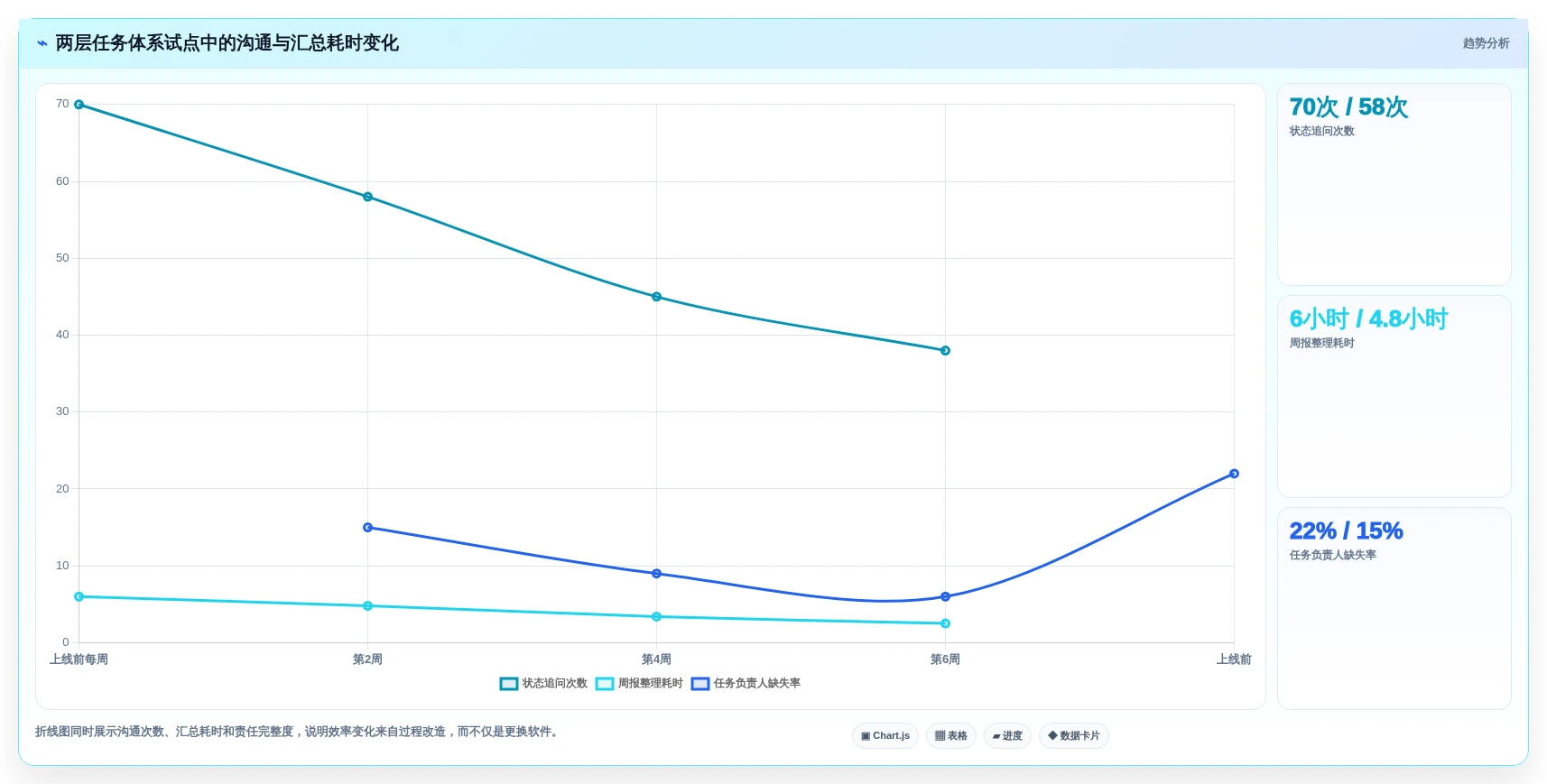Click the 表格 tag chip
1547x784 pixels.
(x=951, y=736)
